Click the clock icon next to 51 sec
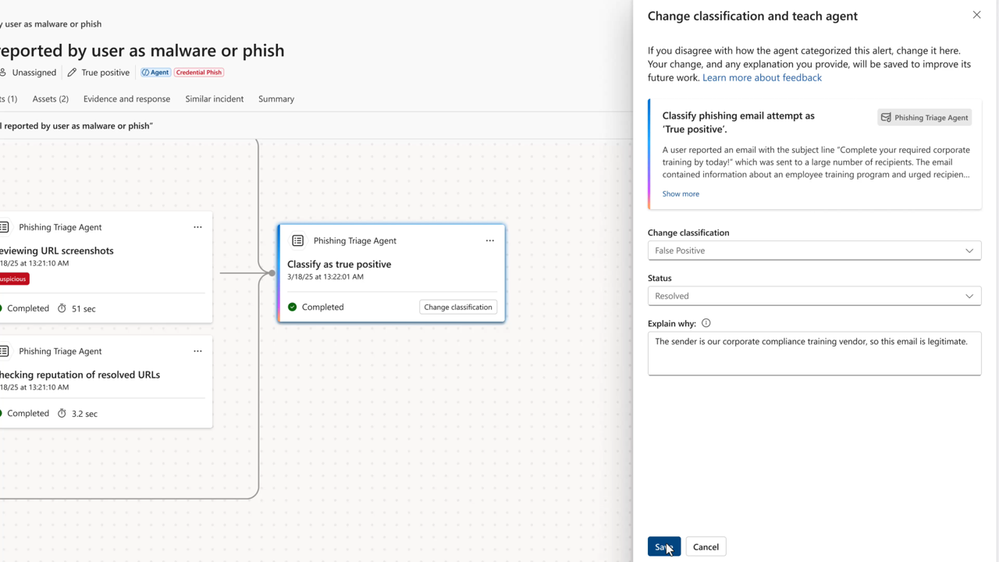Screen dimensions: 999x562 coord(62,309)
